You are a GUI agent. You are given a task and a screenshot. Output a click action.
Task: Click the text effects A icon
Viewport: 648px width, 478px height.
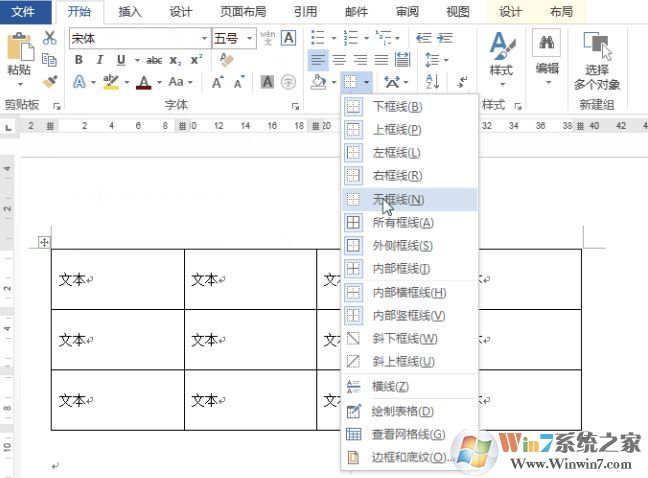(x=79, y=82)
